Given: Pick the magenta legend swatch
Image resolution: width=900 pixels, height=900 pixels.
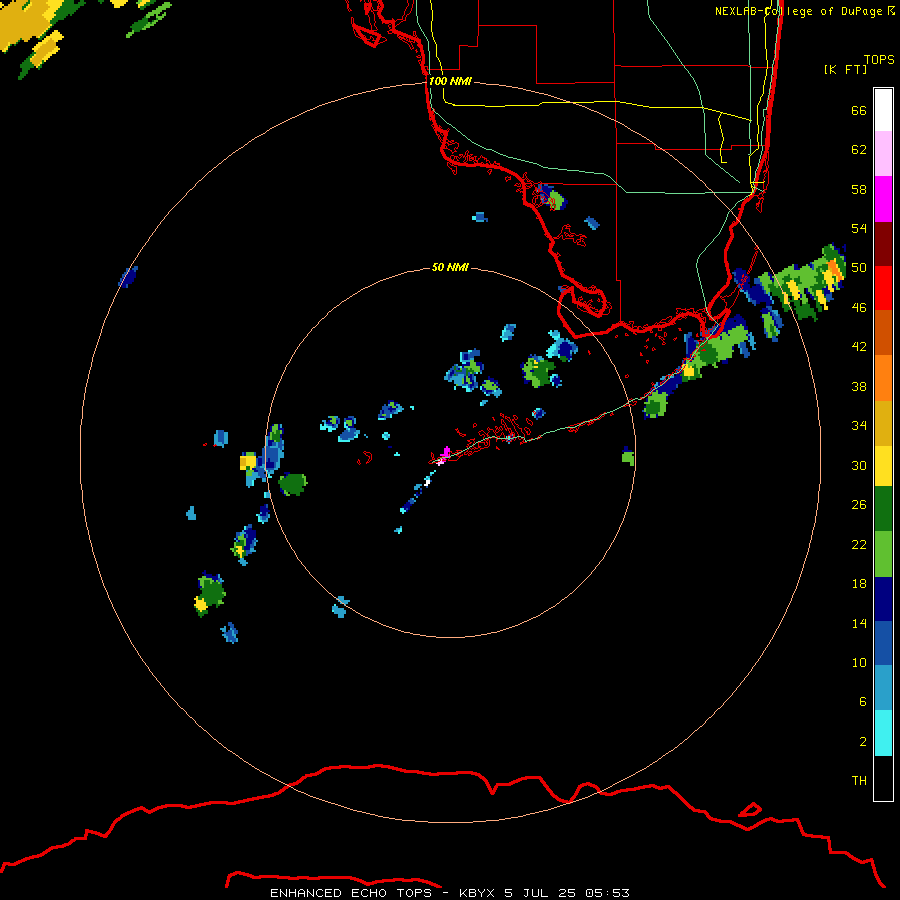Looking at the screenshot, I should 883,199.
